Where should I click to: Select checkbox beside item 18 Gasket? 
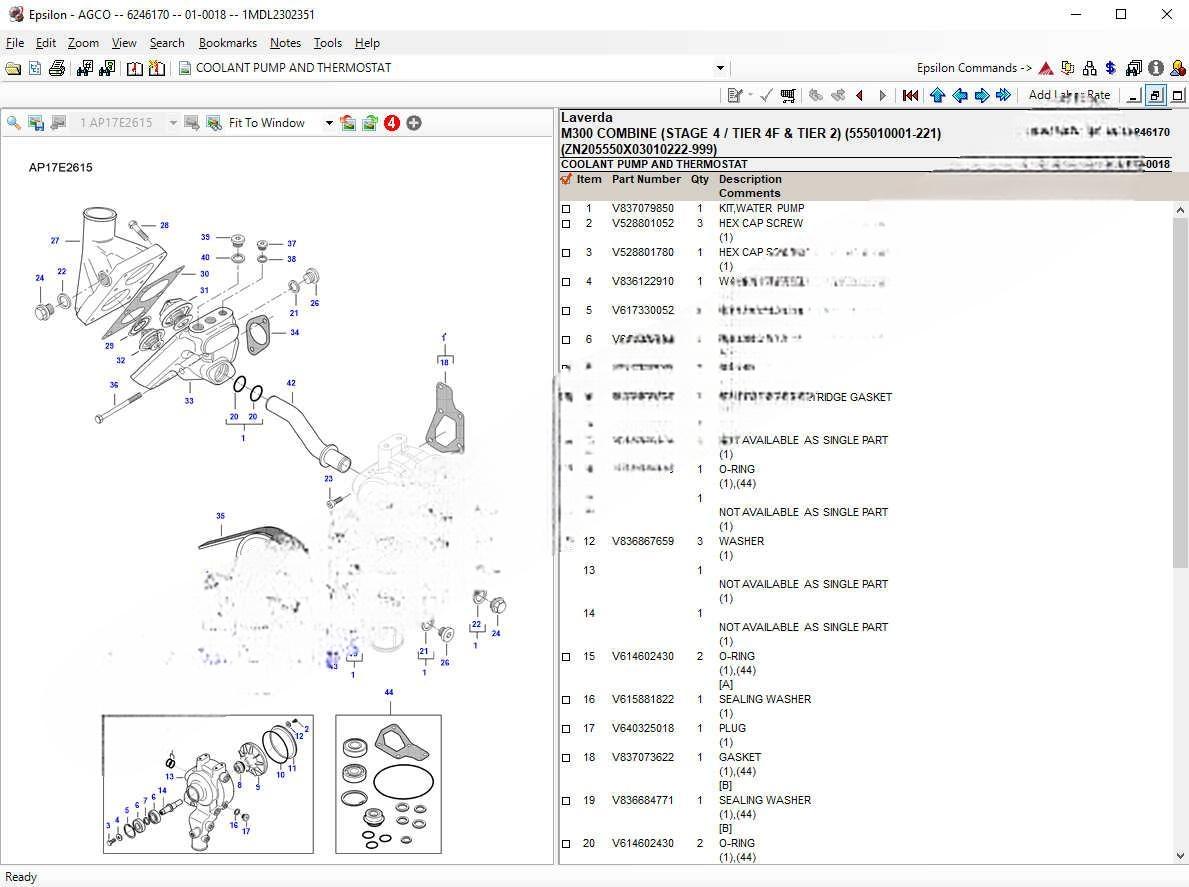click(567, 758)
